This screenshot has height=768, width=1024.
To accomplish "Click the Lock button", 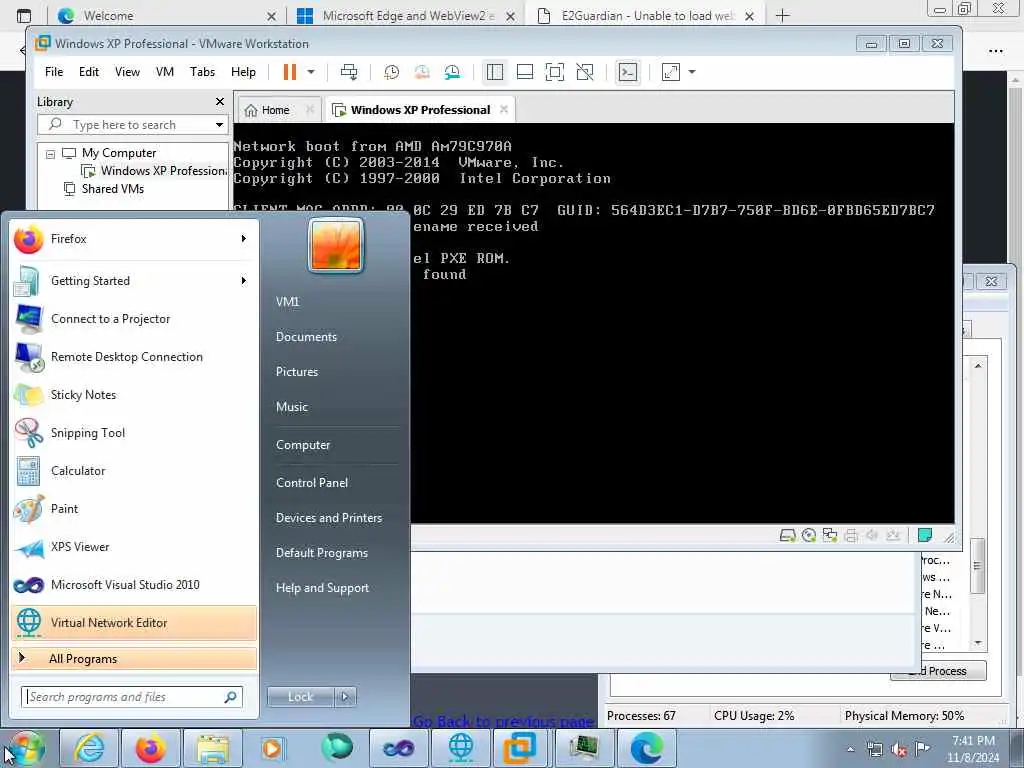I will tap(300, 697).
